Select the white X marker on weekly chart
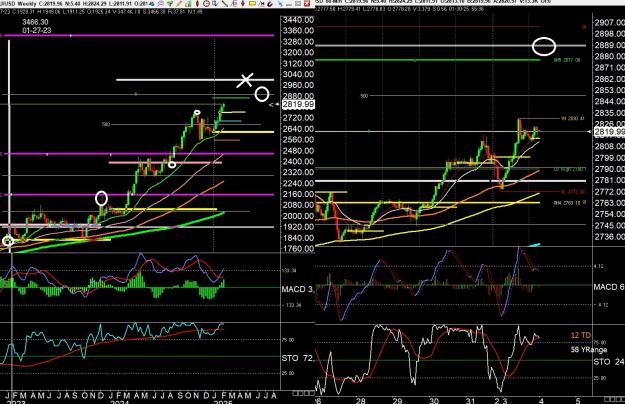 245,80
